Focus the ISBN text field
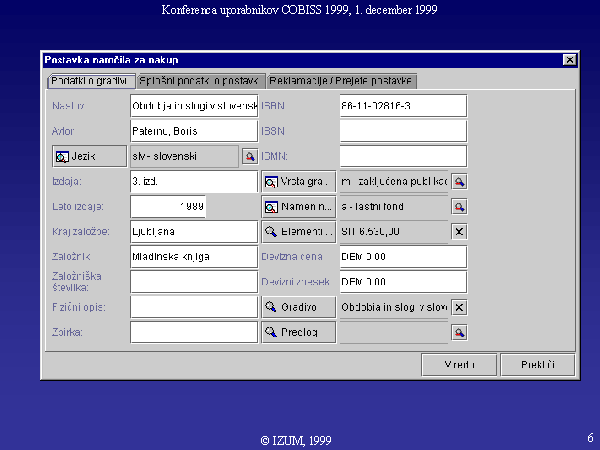The image size is (600, 450). click(x=403, y=105)
